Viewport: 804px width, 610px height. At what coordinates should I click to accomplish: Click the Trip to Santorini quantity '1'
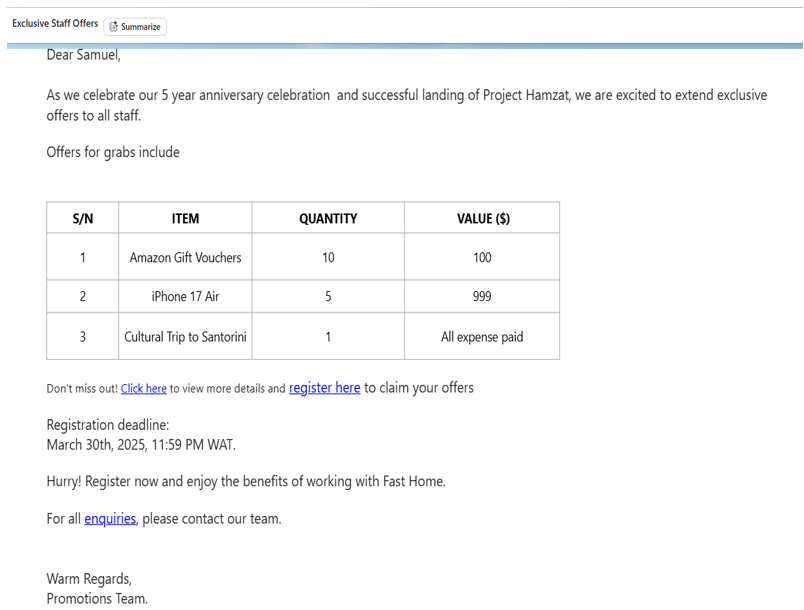tap(328, 337)
